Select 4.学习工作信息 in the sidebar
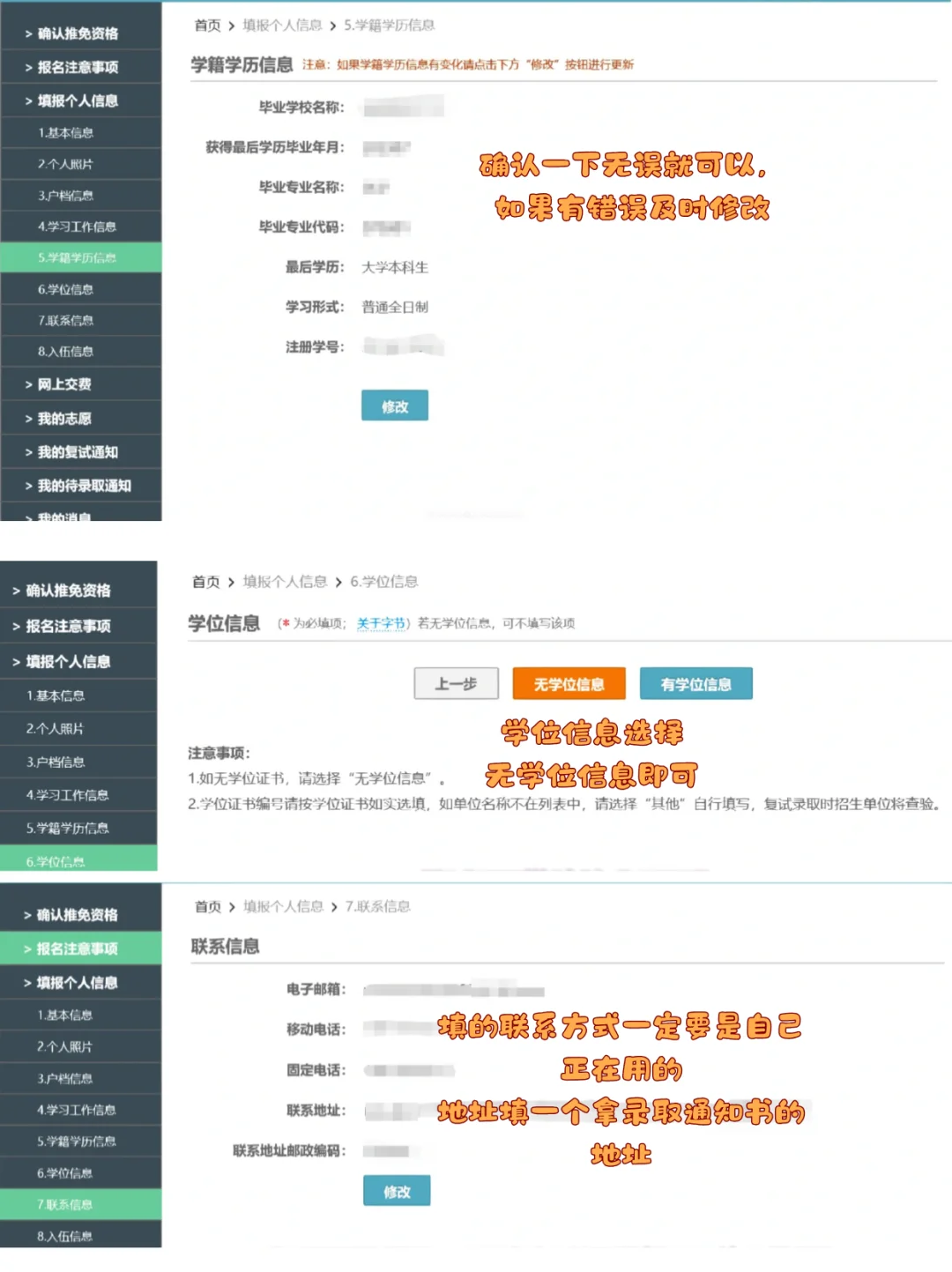952x1272 pixels. coord(79,227)
